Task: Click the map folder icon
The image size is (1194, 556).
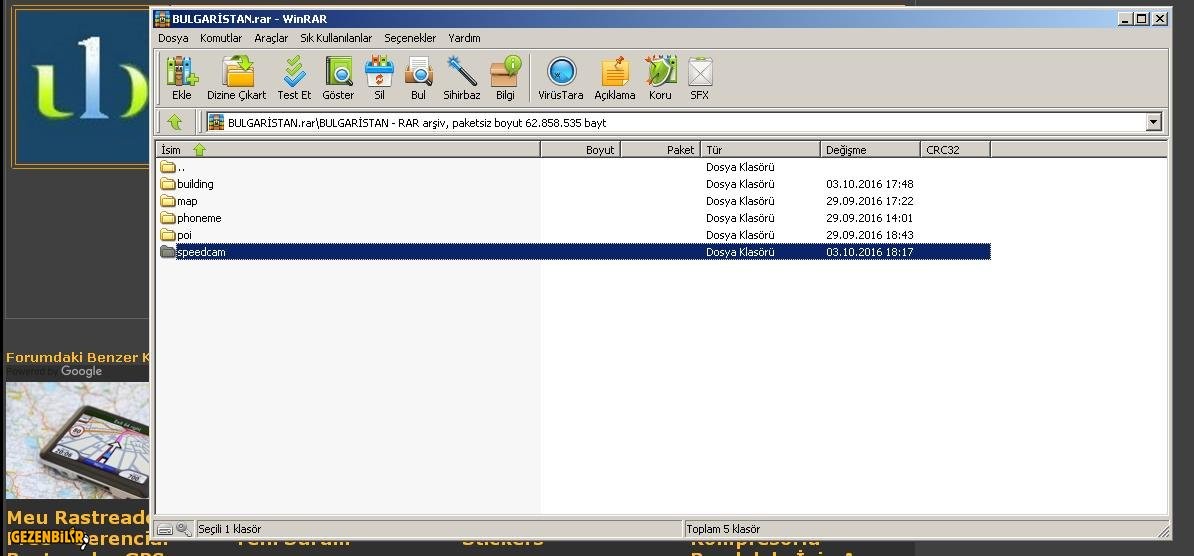Action: [x=168, y=201]
